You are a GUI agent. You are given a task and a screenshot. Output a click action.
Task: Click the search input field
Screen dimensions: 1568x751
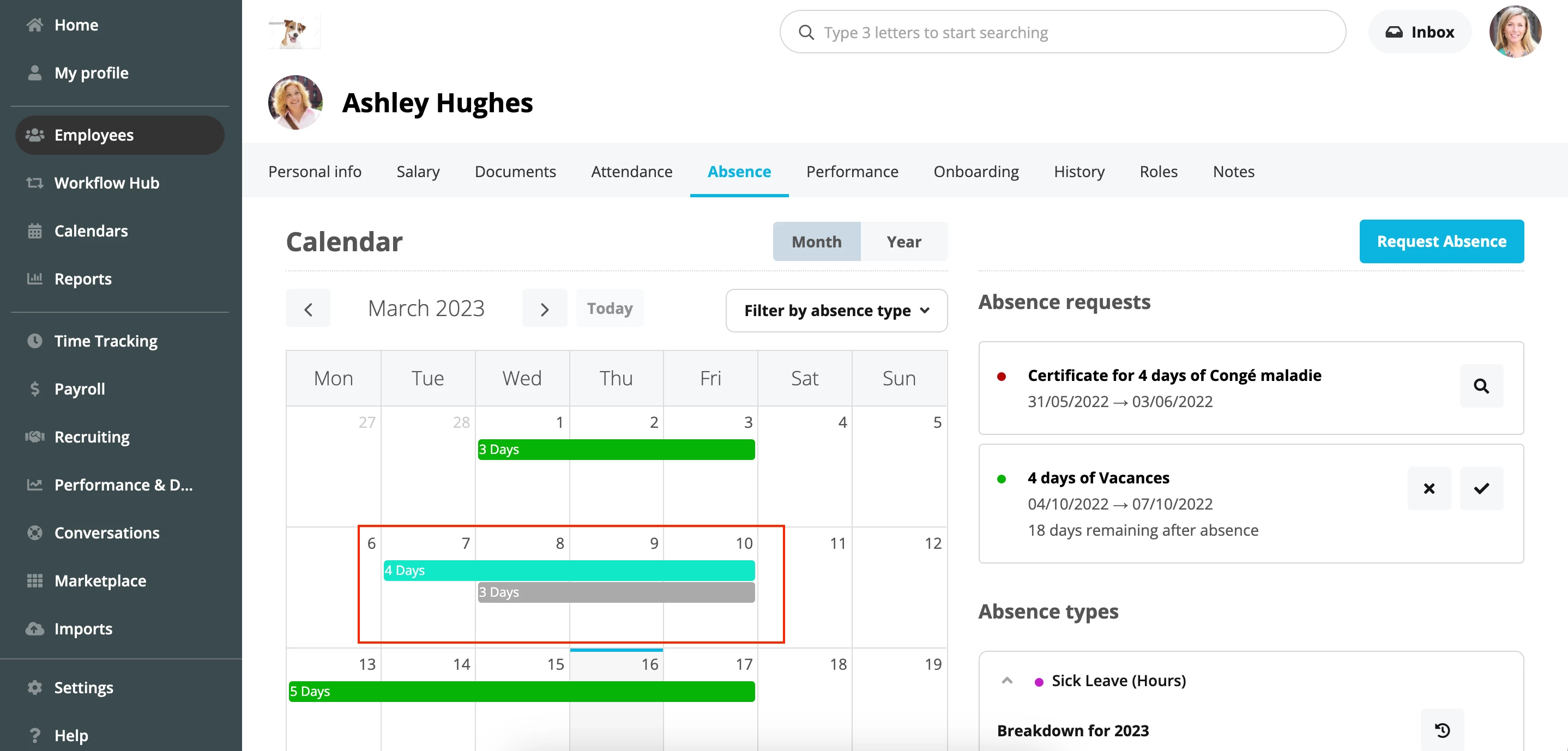1063,32
